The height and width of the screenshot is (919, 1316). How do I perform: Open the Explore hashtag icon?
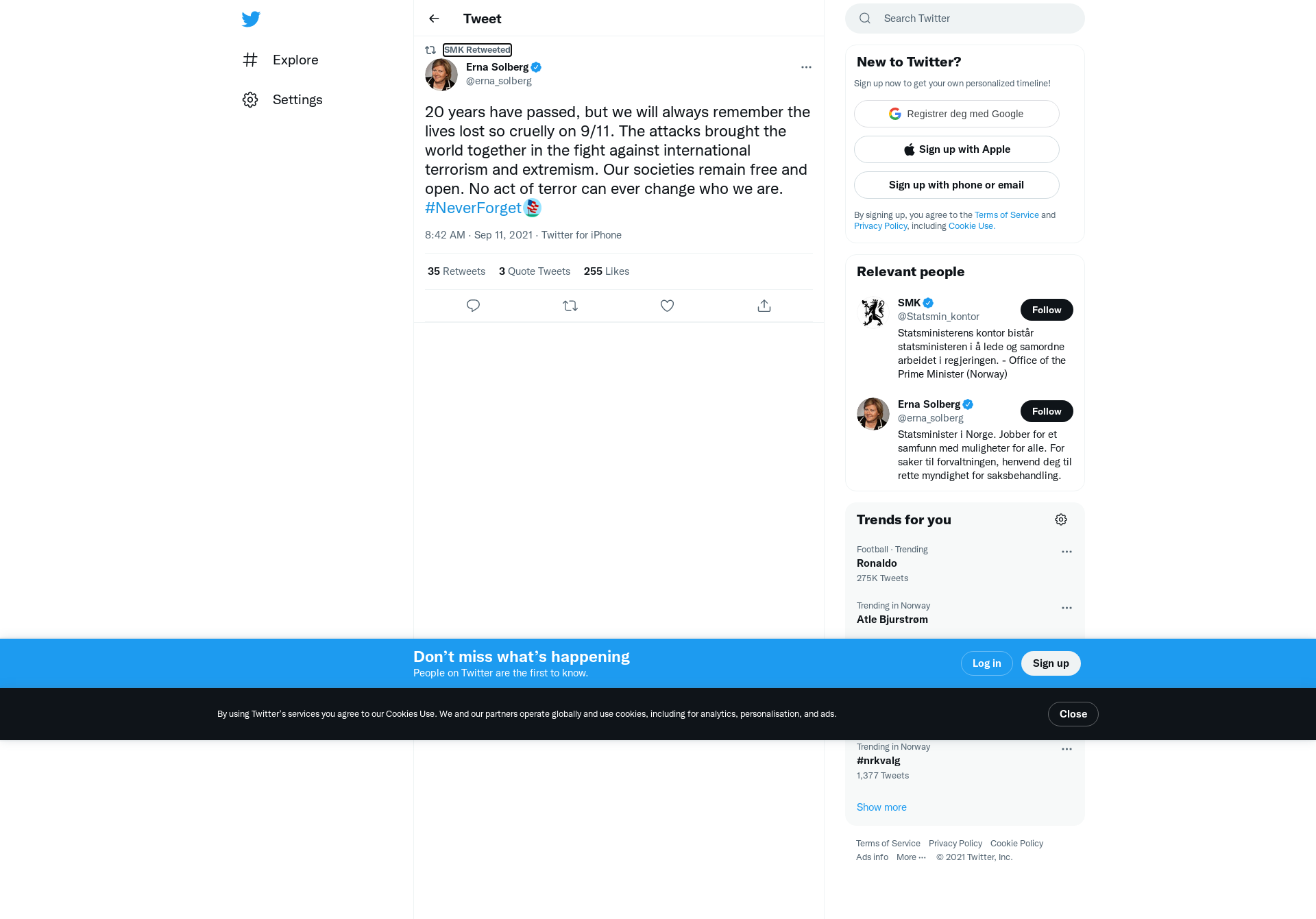tap(250, 60)
